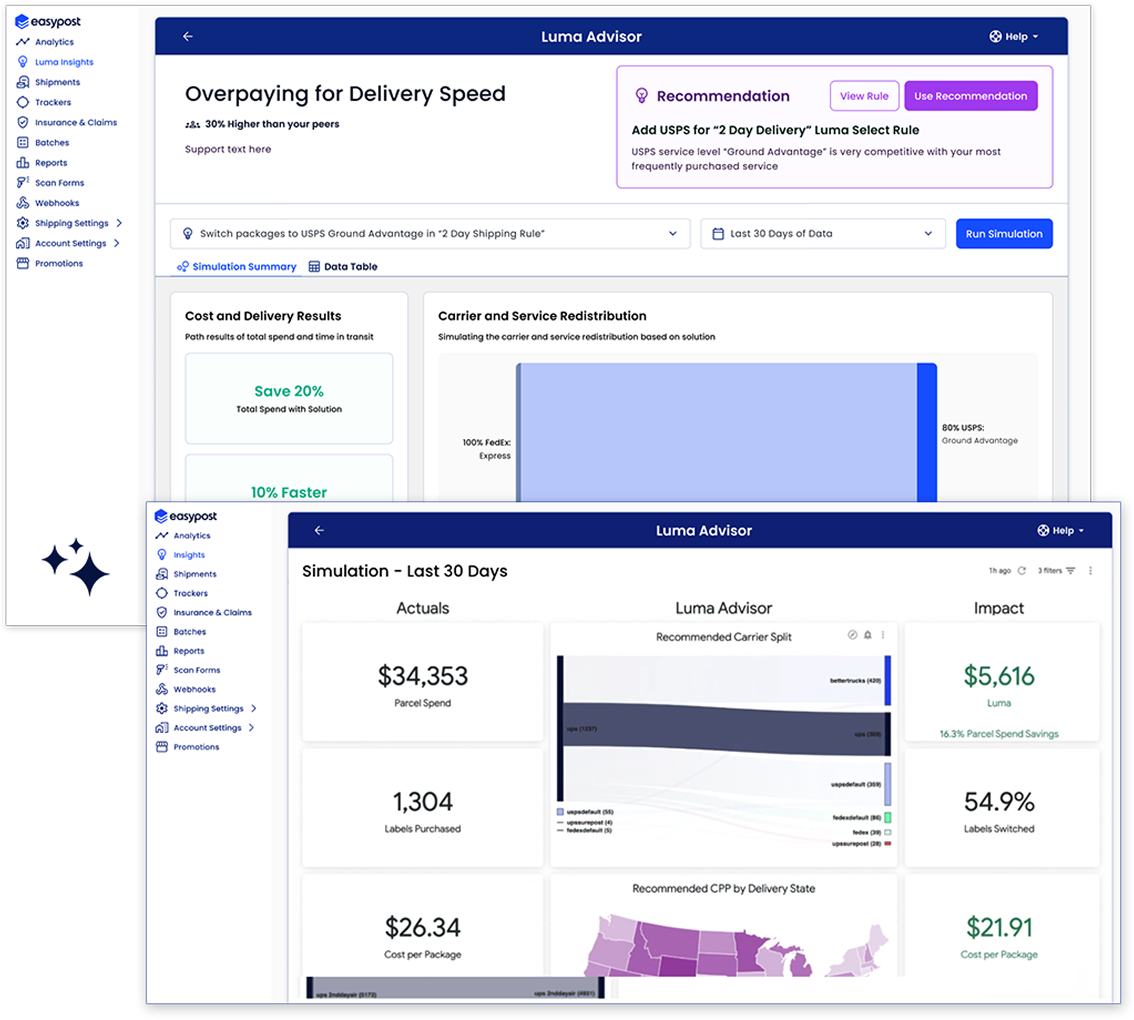The height and width of the screenshot is (1020, 1134).
Task: Click the 54.9% Labels Switched card
Action: click(x=1002, y=808)
